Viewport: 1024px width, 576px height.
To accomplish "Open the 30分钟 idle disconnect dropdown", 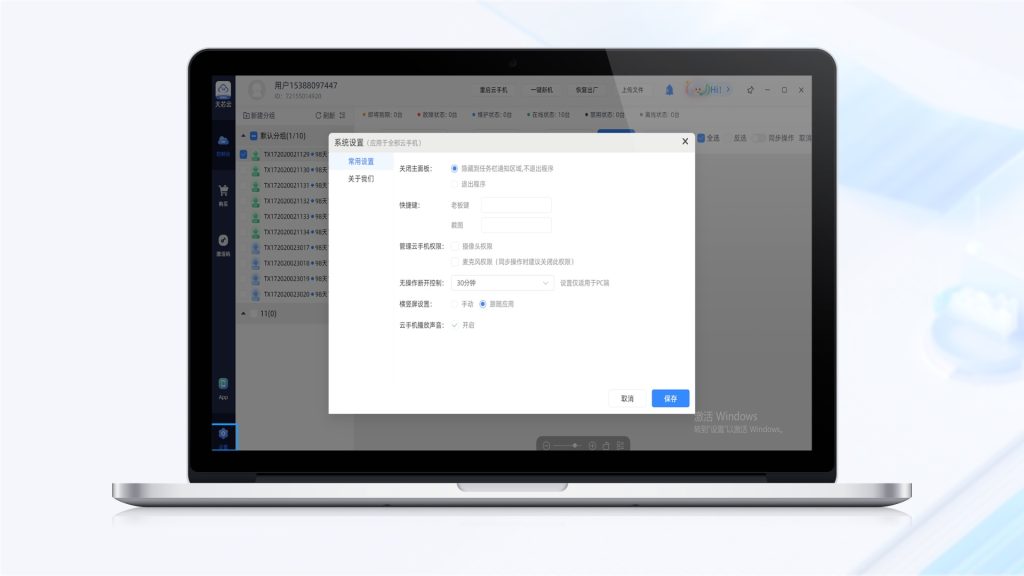I will click(502, 283).
